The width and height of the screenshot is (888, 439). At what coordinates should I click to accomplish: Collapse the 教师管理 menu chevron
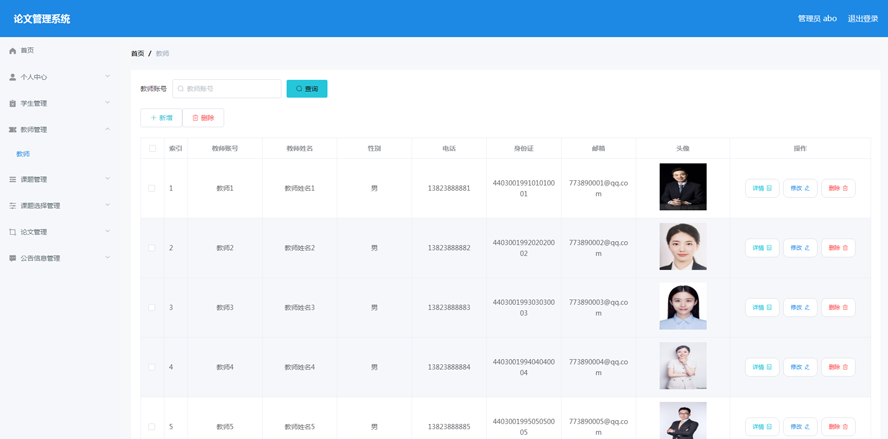point(108,130)
